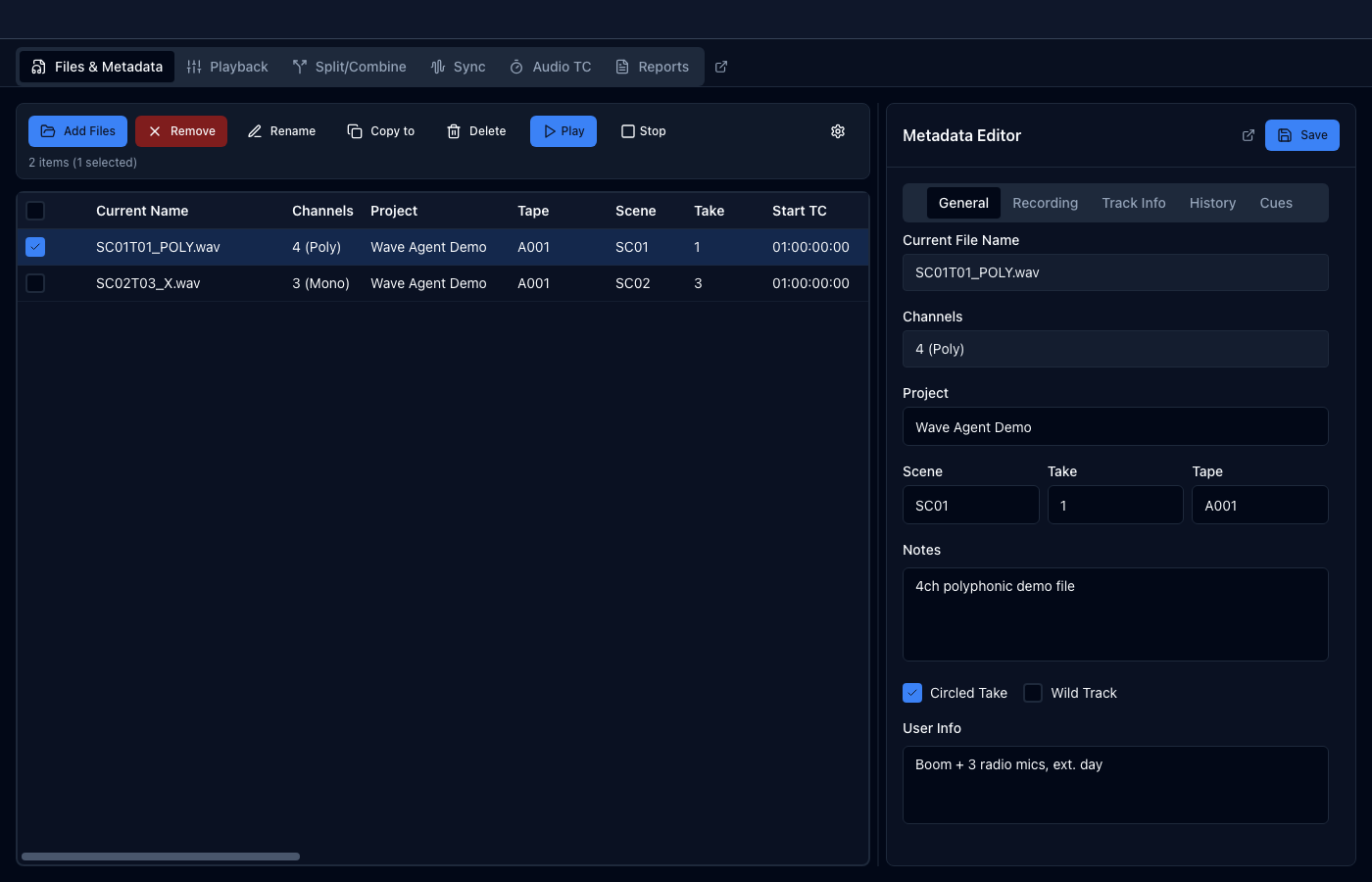
Task: Select SC01T01_POLY.wav file name cell
Action: [x=158, y=247]
